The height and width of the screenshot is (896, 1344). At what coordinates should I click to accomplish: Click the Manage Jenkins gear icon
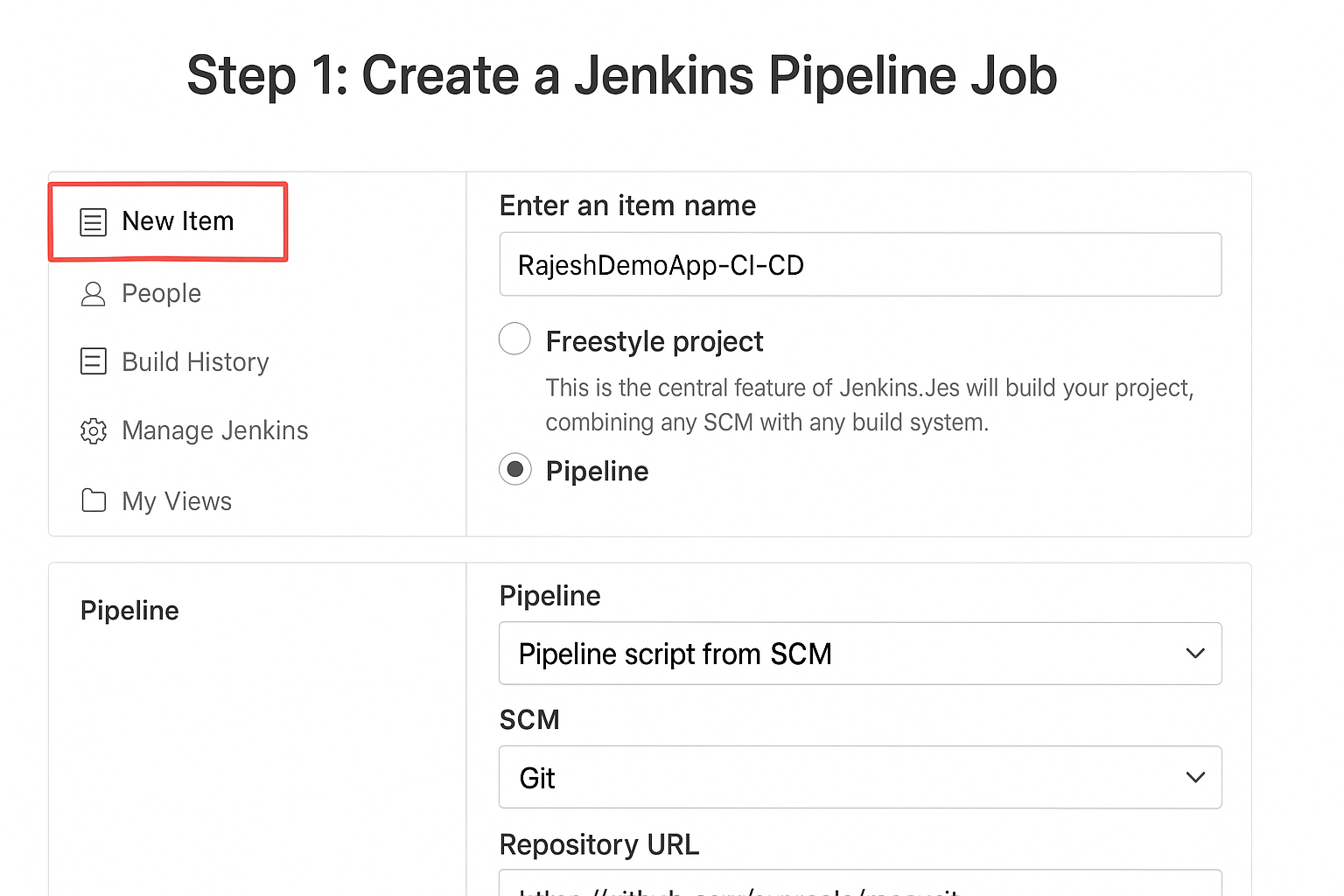[x=94, y=430]
